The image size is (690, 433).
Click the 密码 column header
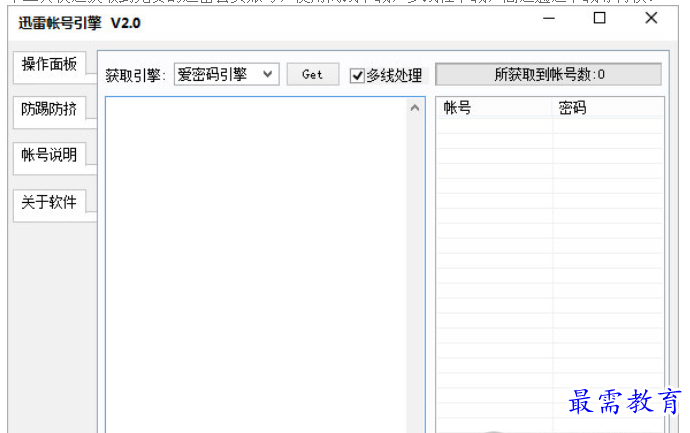point(607,108)
